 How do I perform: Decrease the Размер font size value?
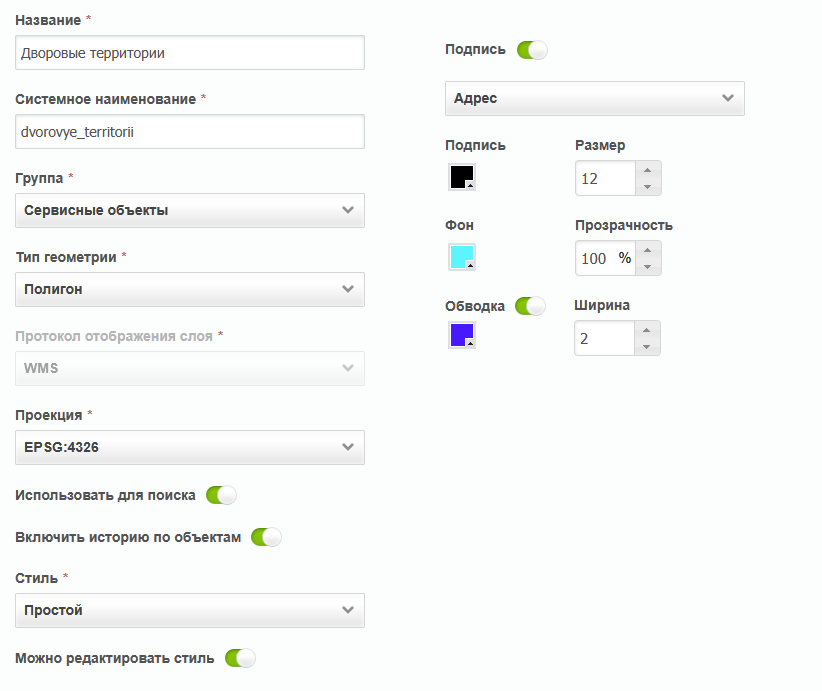(x=648, y=186)
